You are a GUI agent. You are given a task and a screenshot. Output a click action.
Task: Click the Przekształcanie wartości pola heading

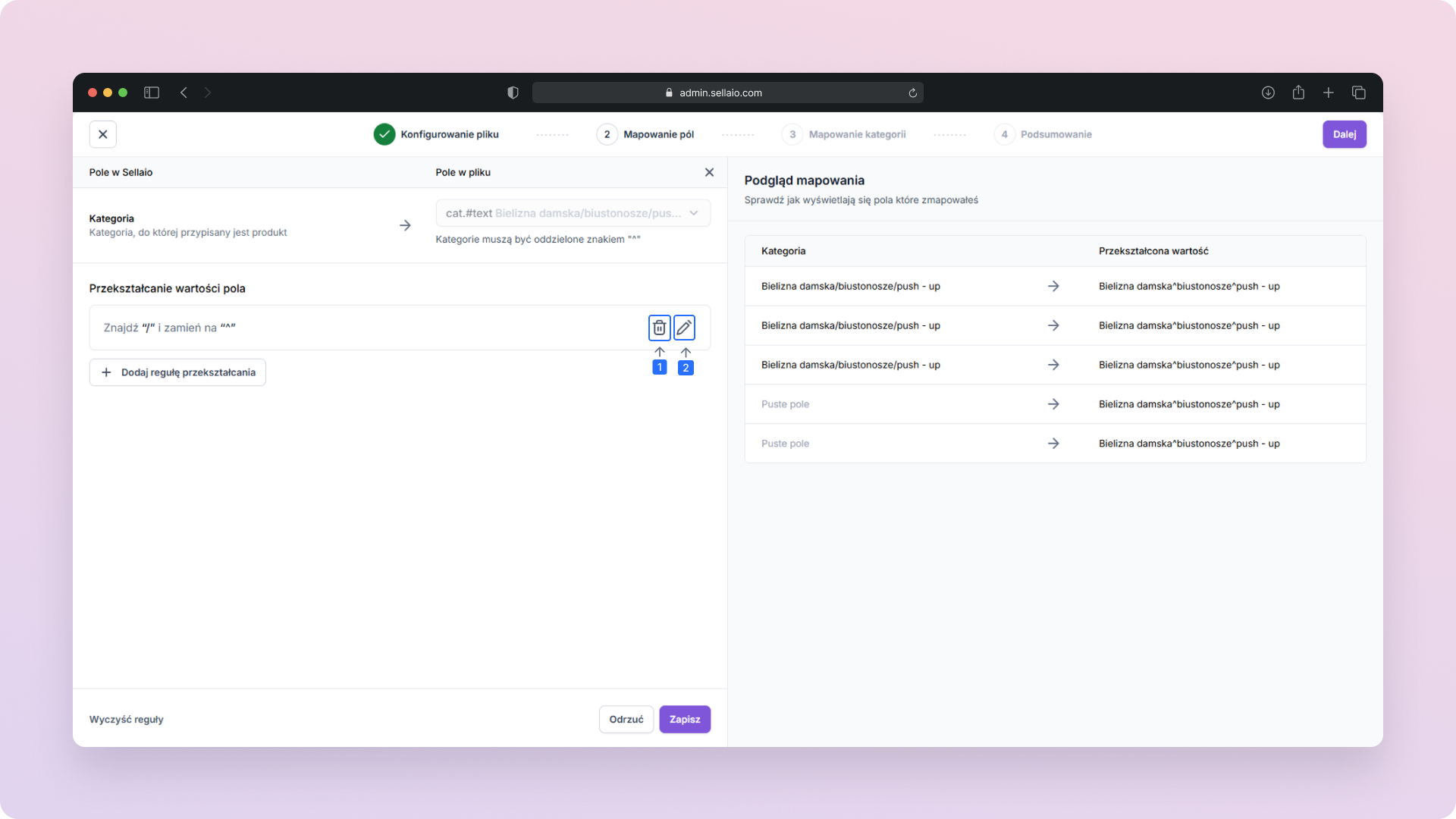168,288
